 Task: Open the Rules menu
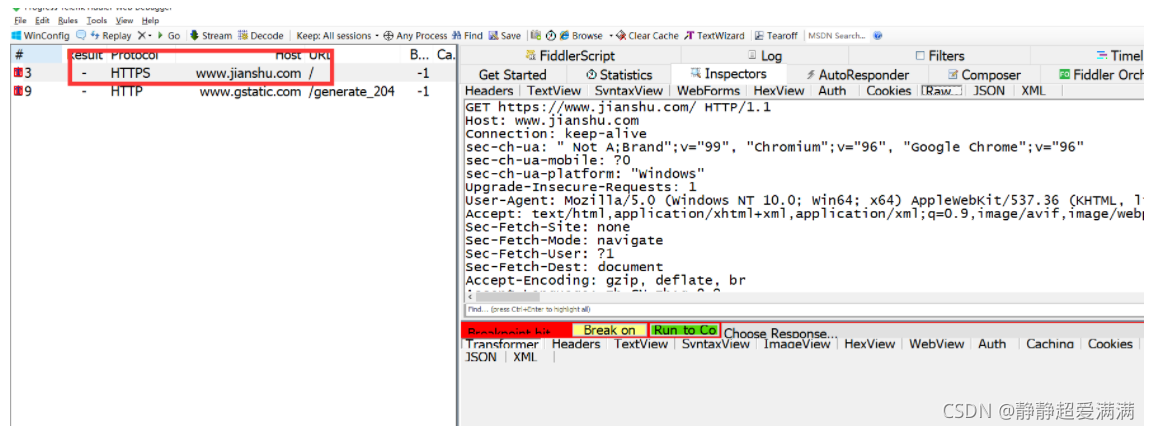[68, 21]
